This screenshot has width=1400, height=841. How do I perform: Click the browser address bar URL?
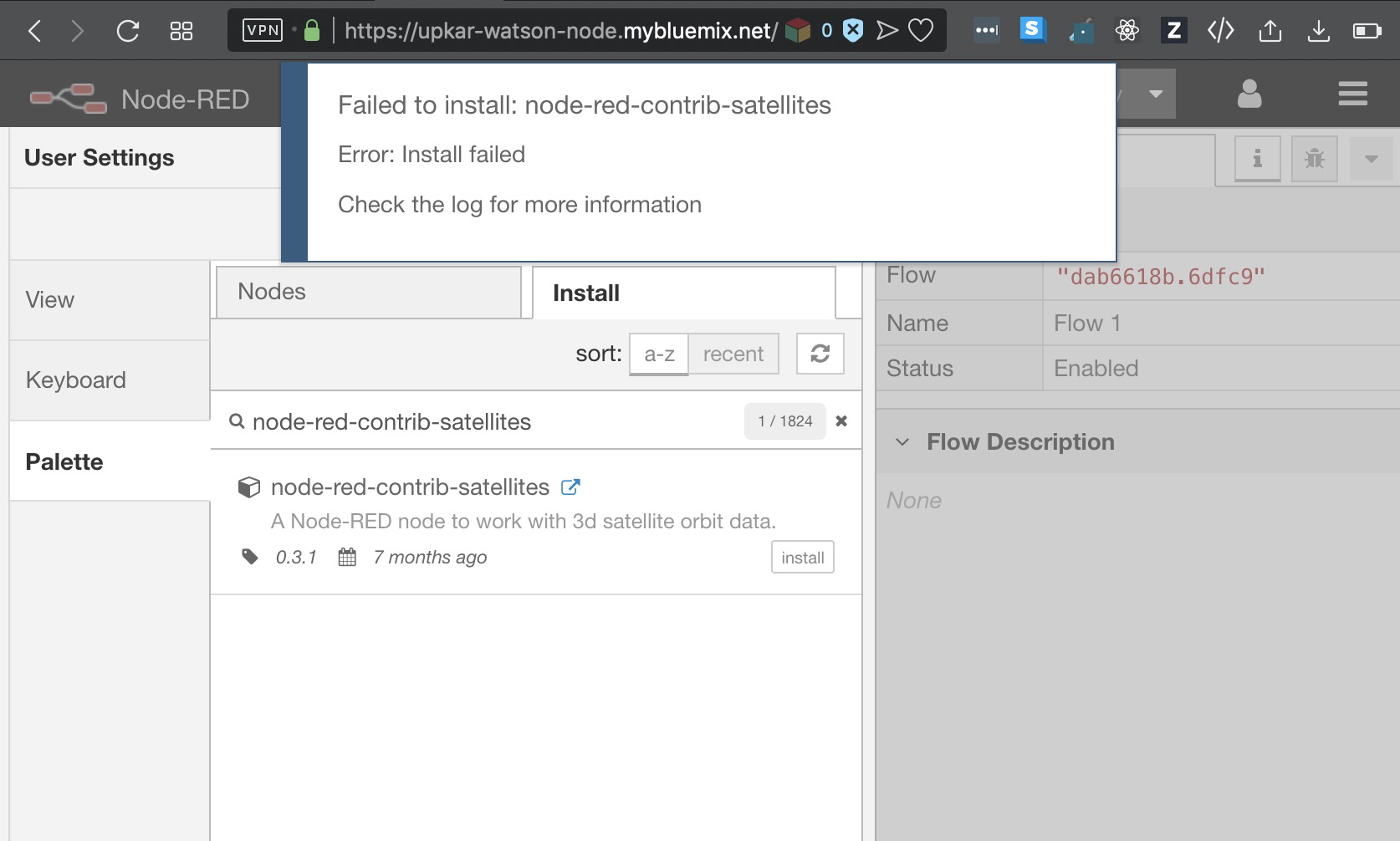560,31
